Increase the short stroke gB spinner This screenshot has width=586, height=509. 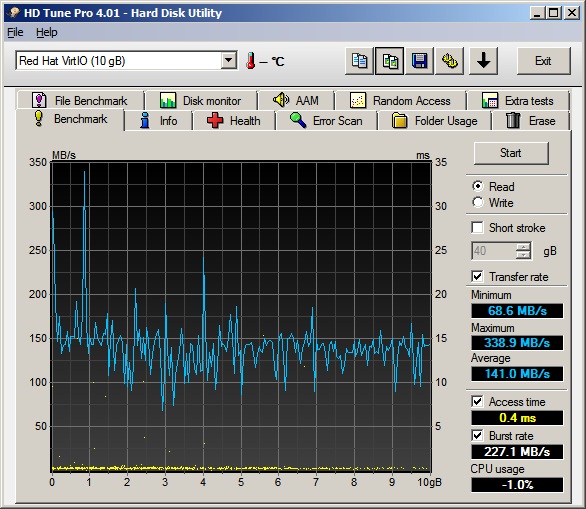(x=523, y=247)
